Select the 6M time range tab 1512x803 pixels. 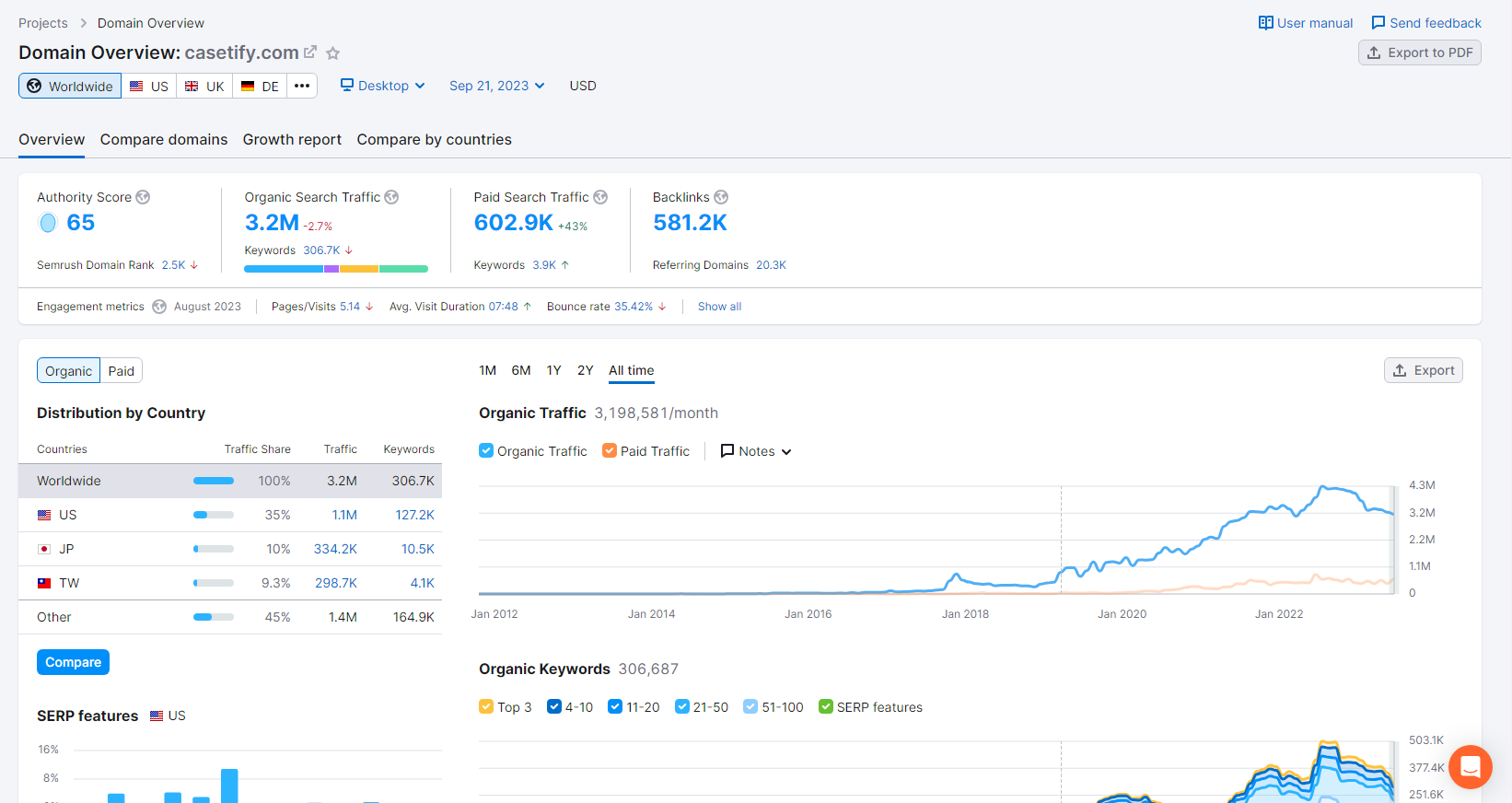coord(521,370)
